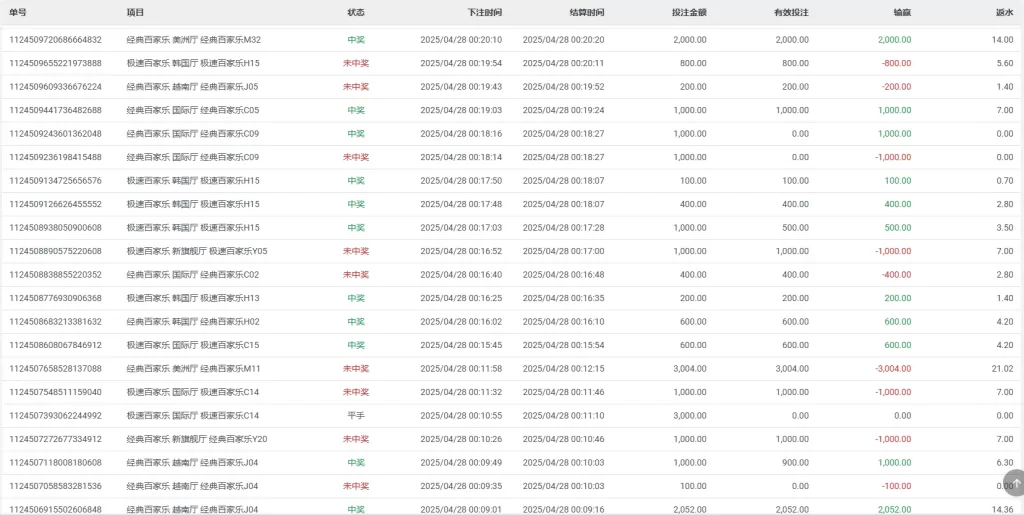Click project 经典百家乐 国际厅 经典百家乐C02

coord(193,275)
